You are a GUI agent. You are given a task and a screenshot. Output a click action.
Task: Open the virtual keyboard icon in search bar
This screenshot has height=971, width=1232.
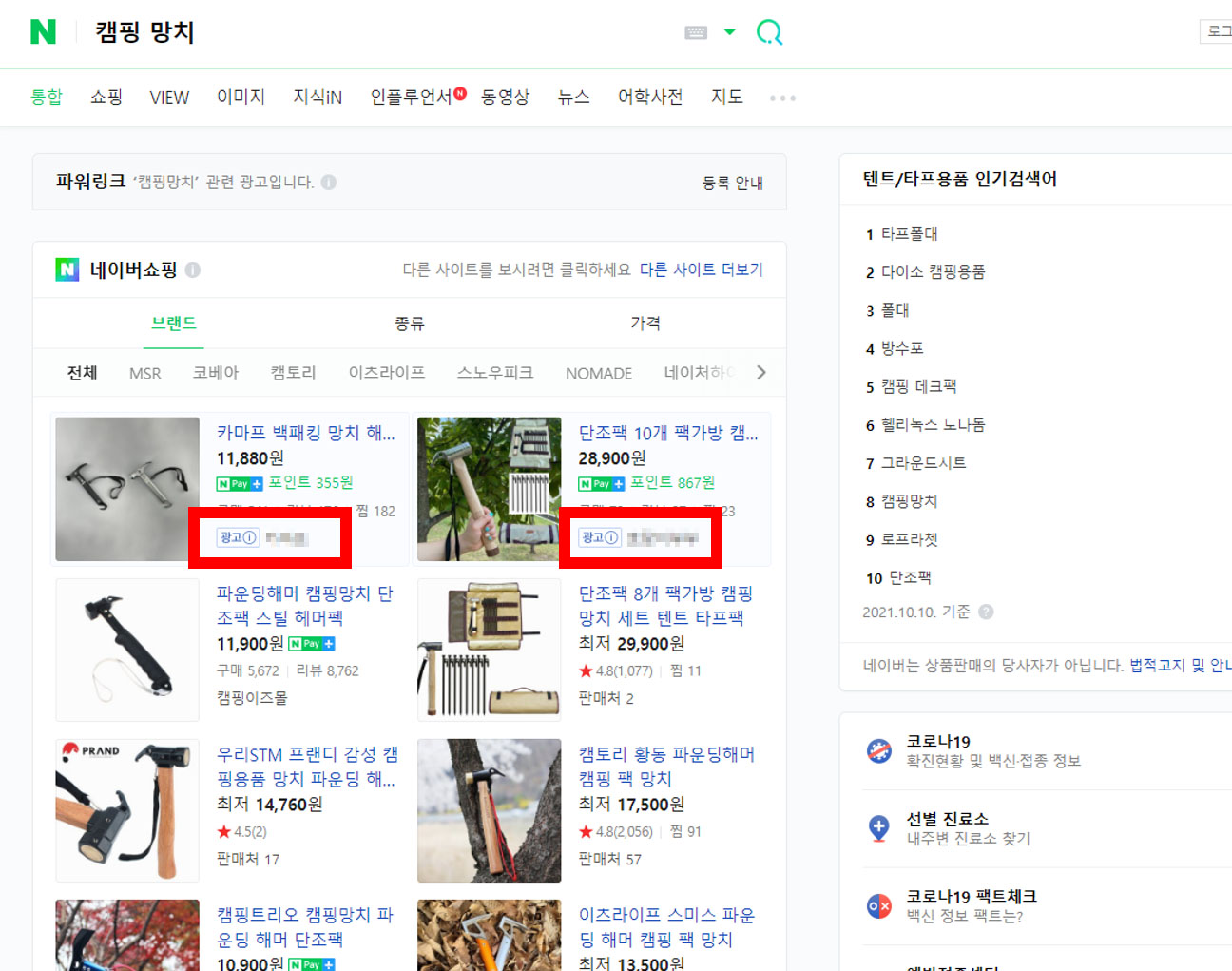[x=696, y=32]
